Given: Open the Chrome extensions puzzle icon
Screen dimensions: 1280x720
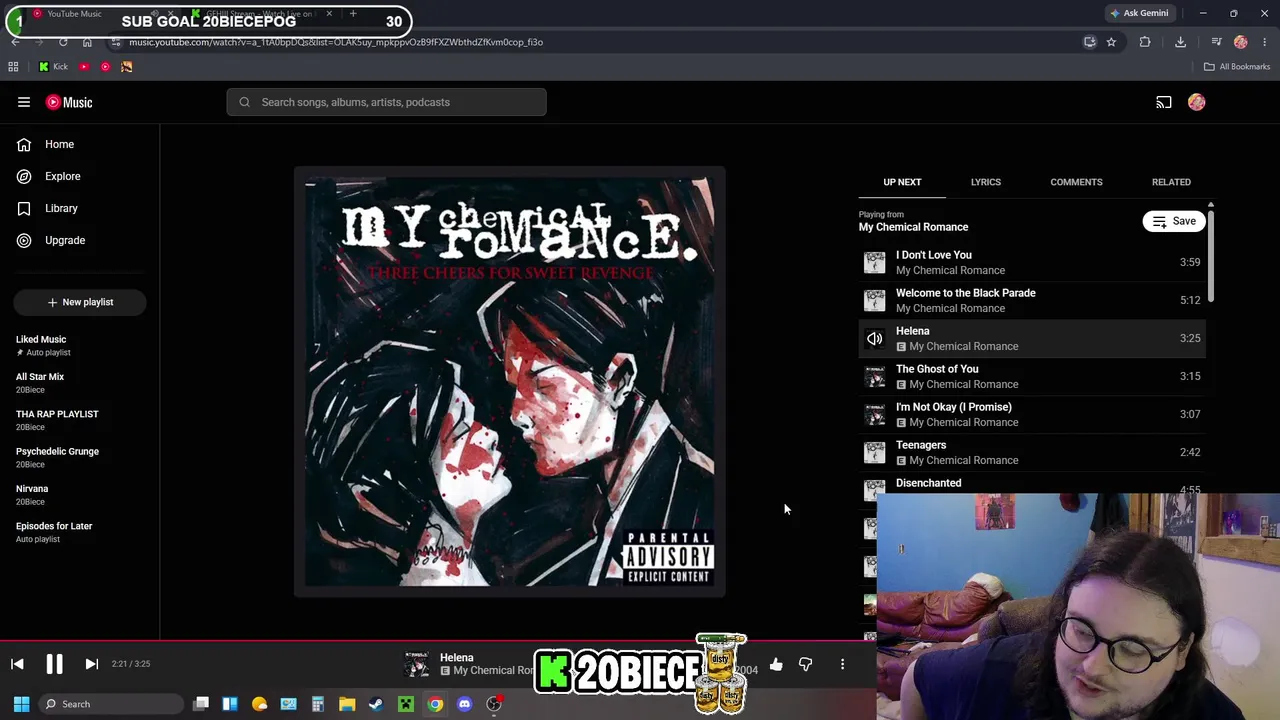Looking at the screenshot, I should [x=1145, y=42].
